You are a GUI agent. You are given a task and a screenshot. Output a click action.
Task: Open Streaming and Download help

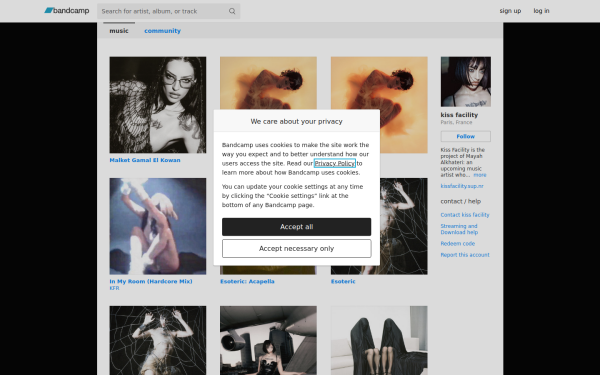tap(459, 229)
